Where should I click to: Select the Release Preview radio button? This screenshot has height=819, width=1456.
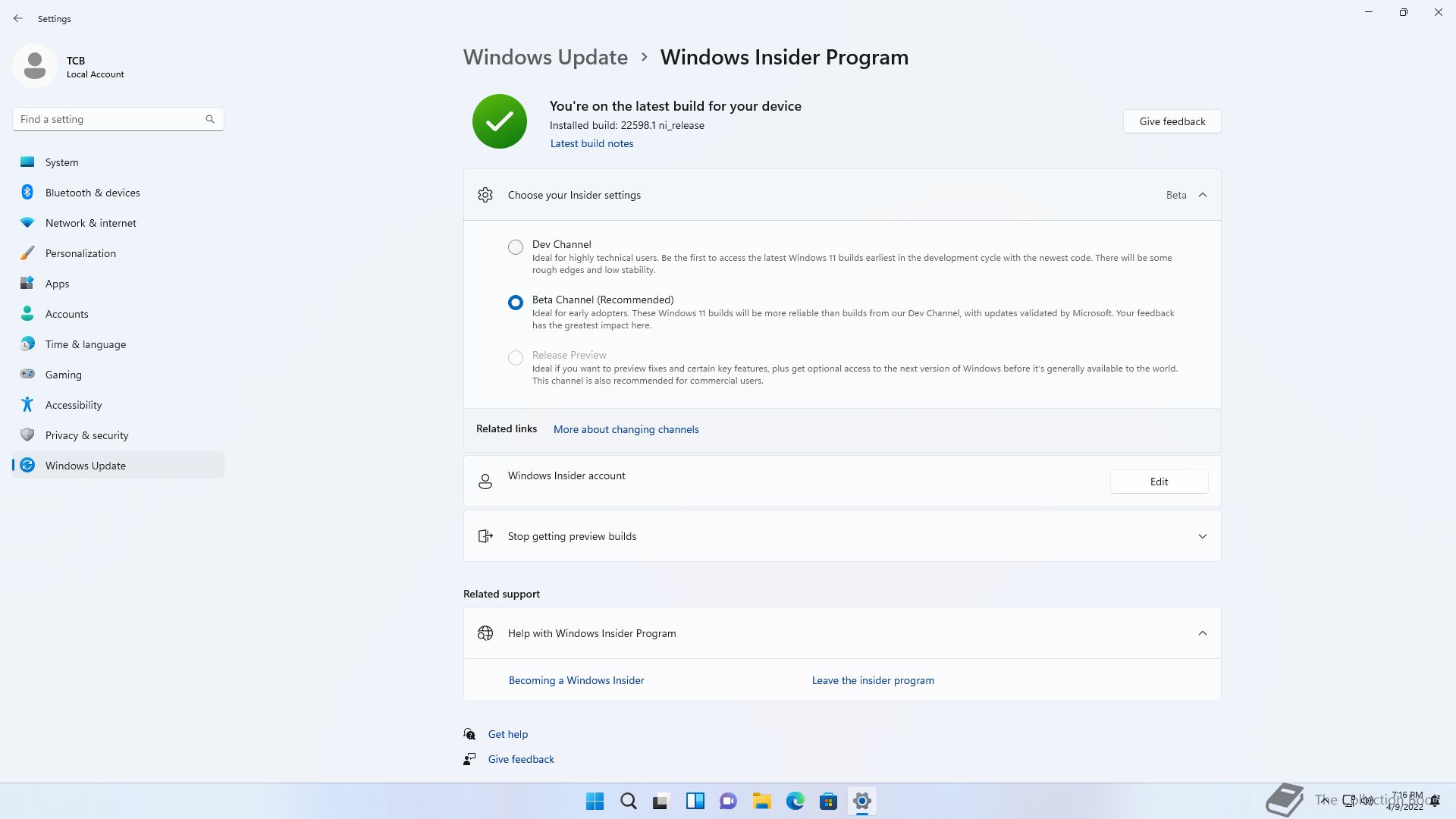516,358
